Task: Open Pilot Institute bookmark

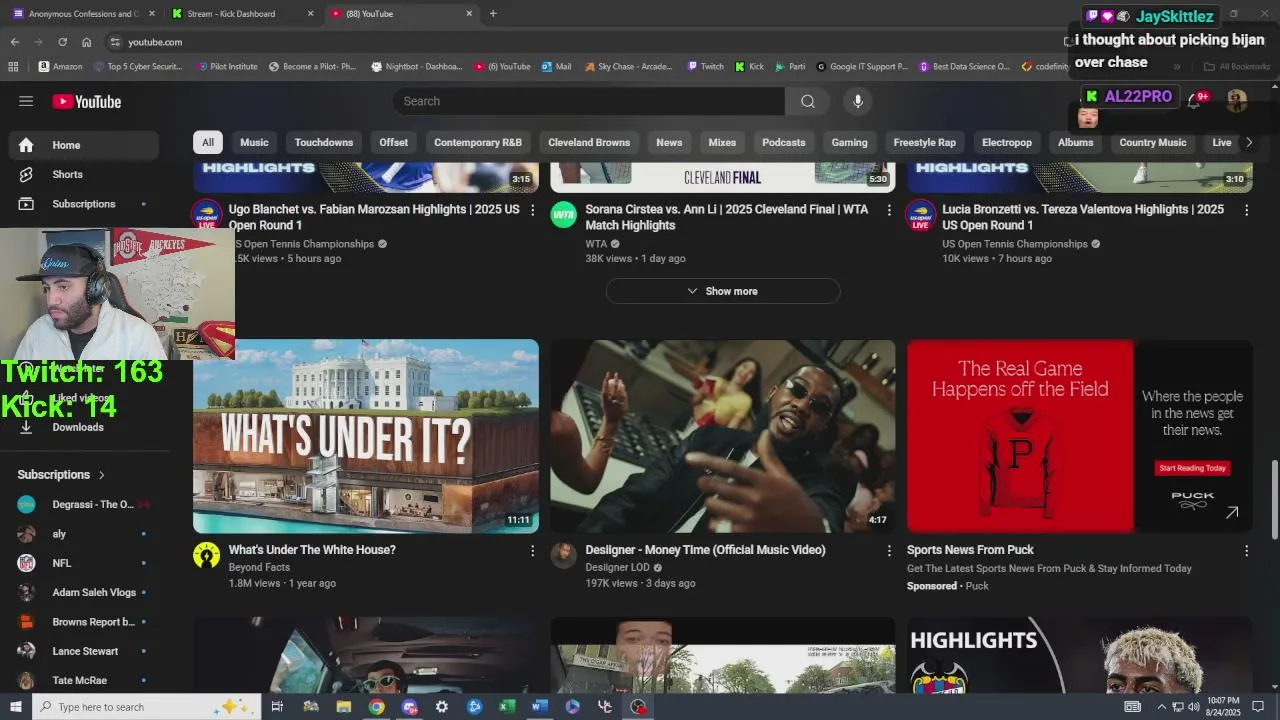Action: click(x=227, y=67)
